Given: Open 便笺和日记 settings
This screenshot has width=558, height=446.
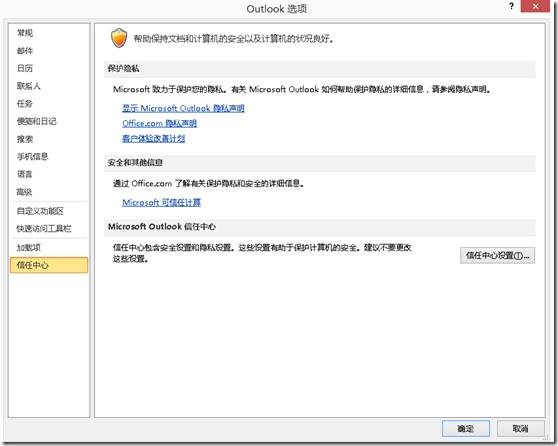Looking at the screenshot, I should pos(37,121).
